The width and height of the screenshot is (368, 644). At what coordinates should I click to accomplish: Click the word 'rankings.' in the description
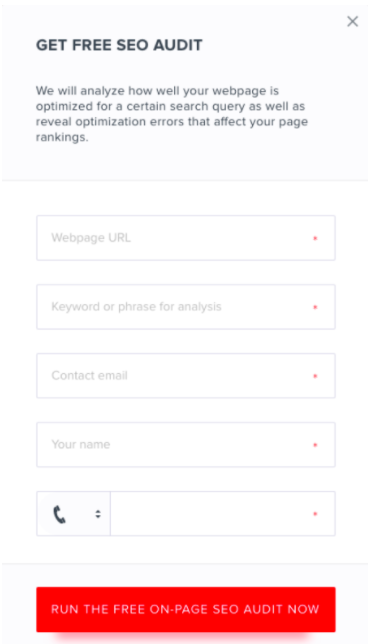(62, 137)
